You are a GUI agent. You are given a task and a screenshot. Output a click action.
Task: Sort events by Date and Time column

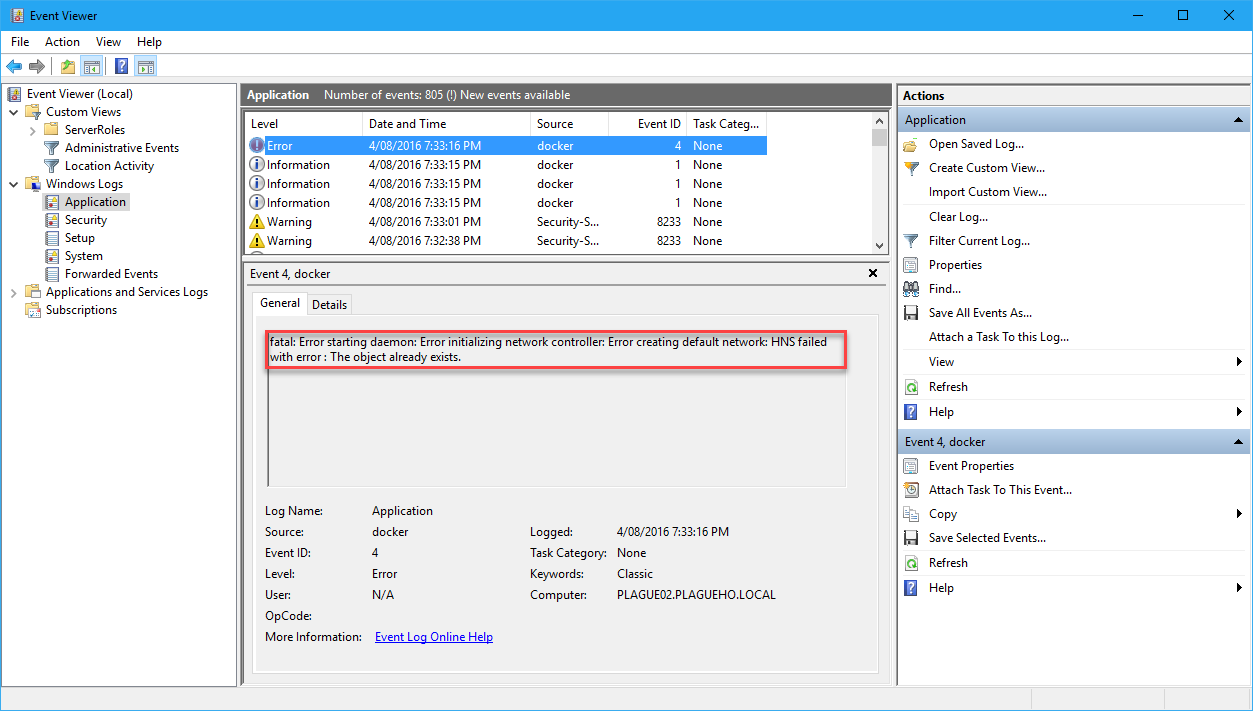click(x=446, y=124)
